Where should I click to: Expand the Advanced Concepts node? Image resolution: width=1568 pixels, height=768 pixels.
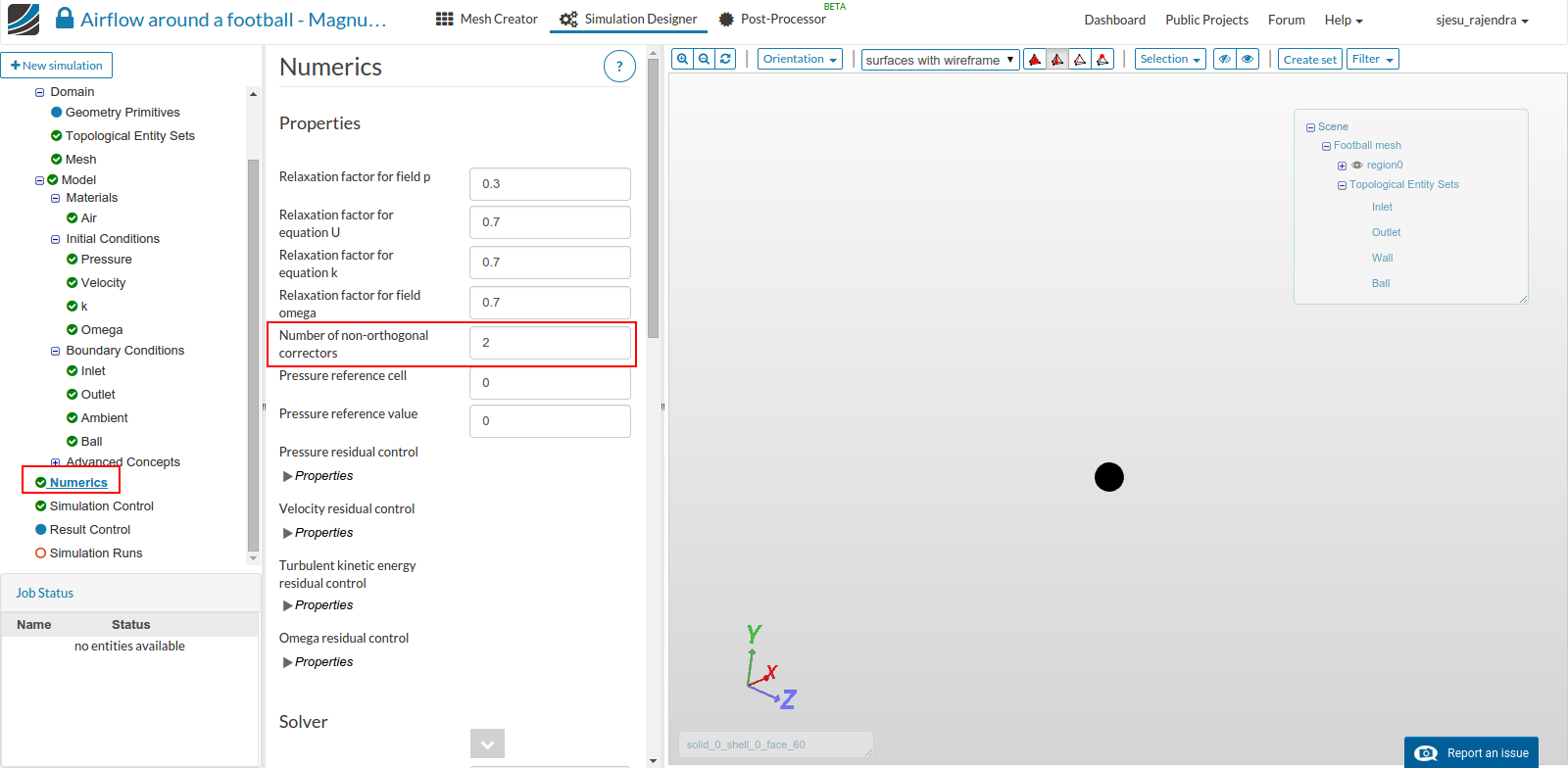56,463
